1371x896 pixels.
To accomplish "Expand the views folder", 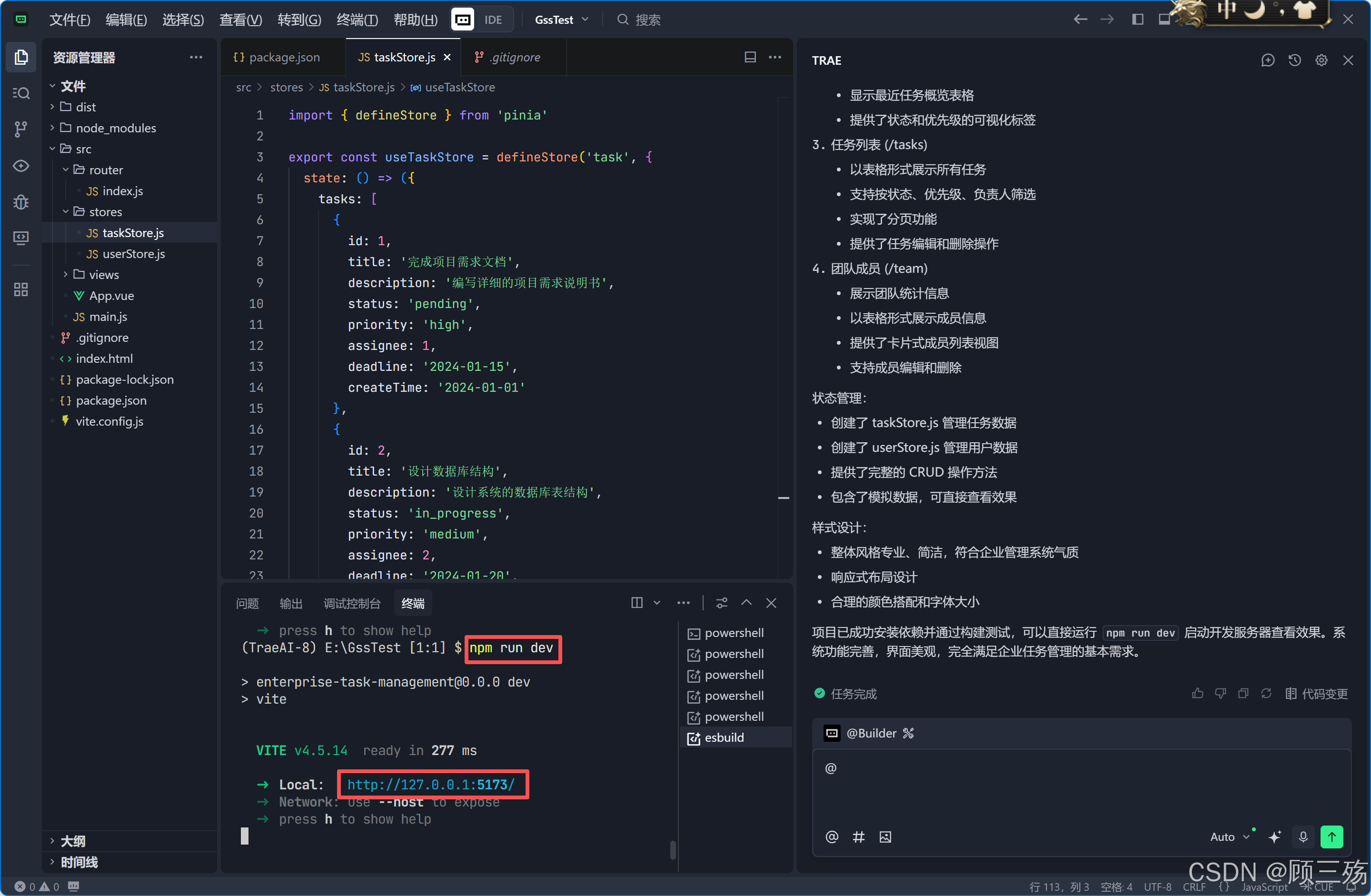I will [x=104, y=275].
